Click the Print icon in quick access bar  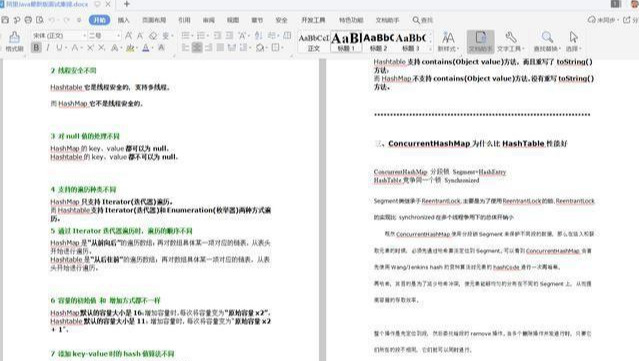tap(28, 20)
